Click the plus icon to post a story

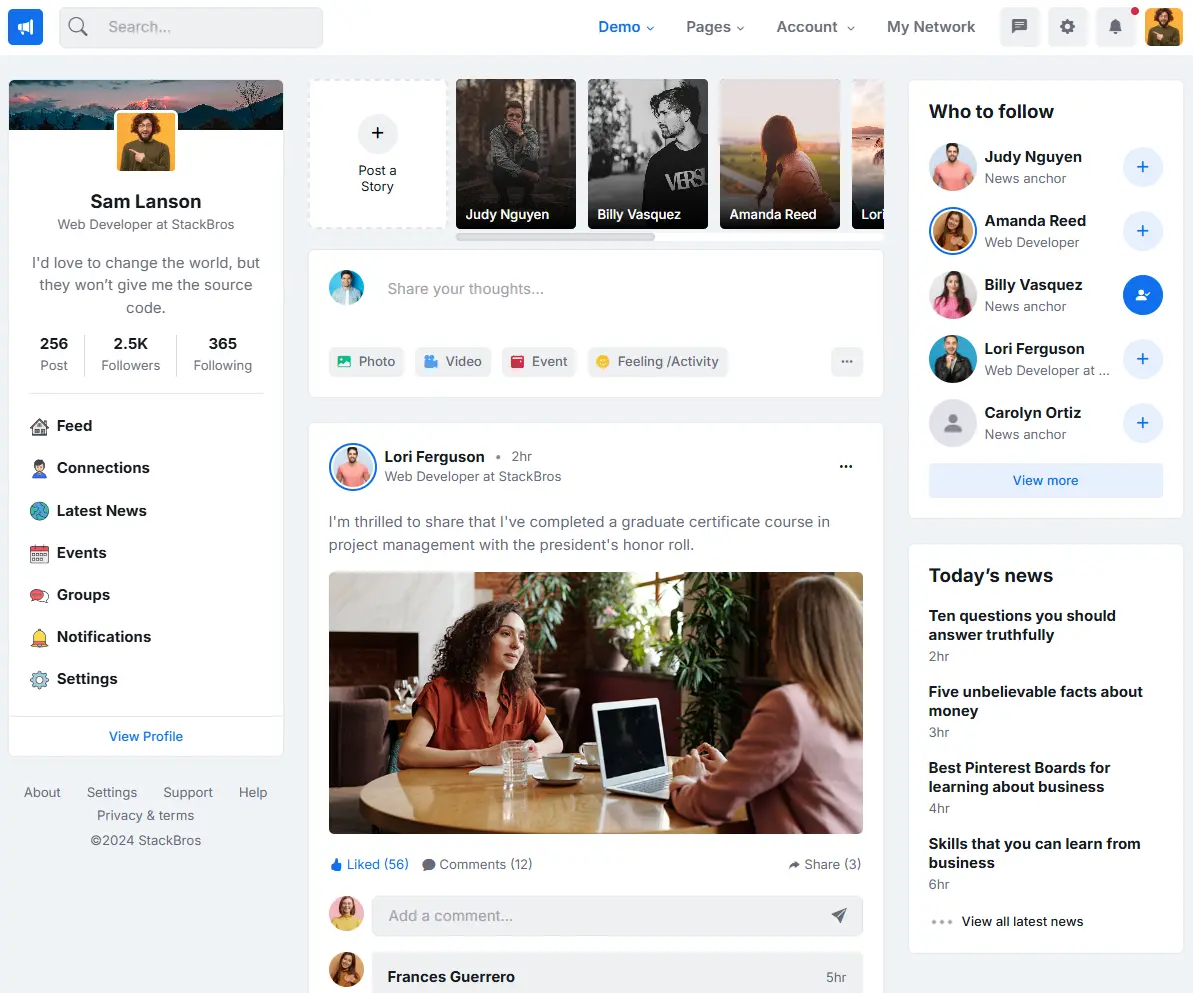click(377, 133)
